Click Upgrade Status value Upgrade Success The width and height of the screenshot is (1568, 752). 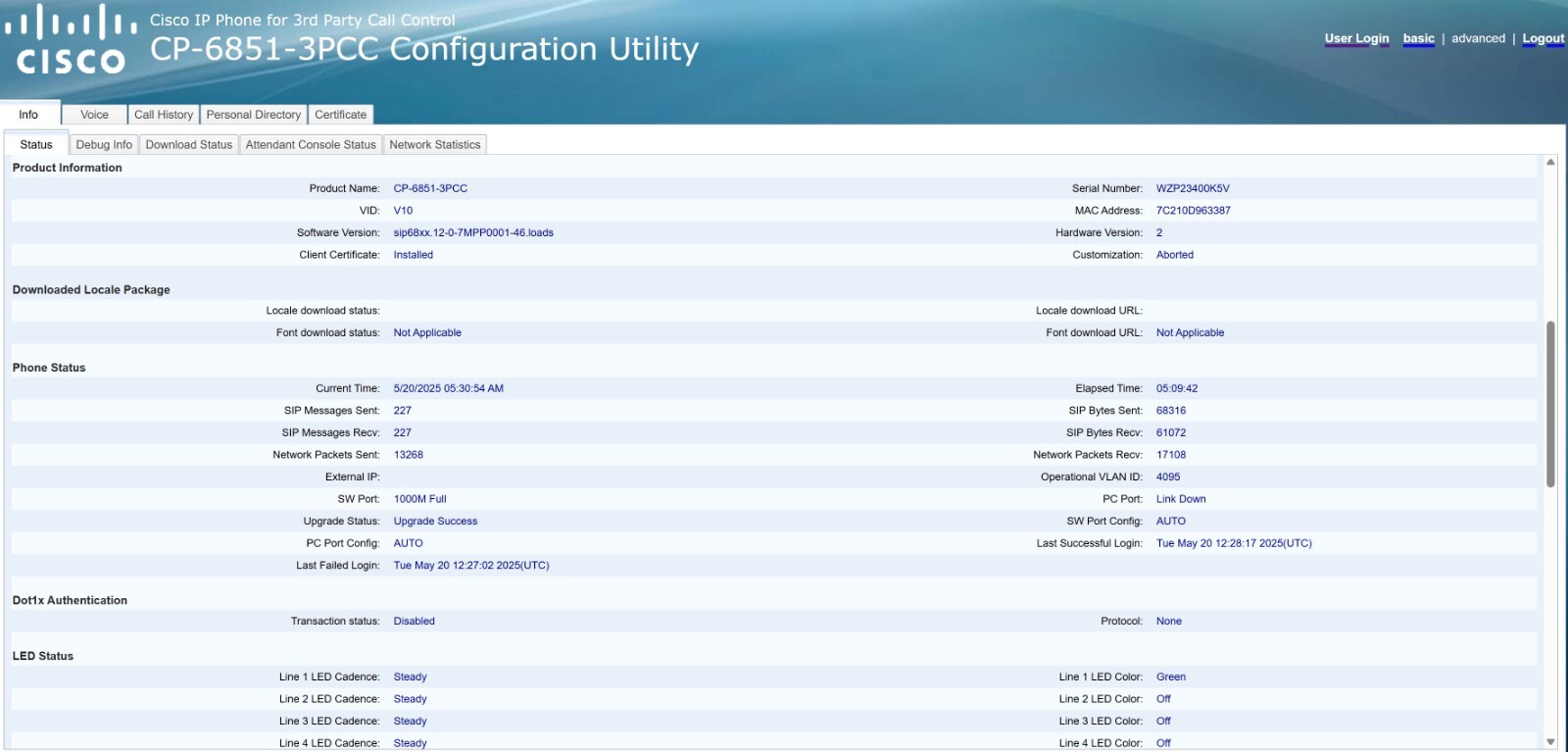(435, 522)
